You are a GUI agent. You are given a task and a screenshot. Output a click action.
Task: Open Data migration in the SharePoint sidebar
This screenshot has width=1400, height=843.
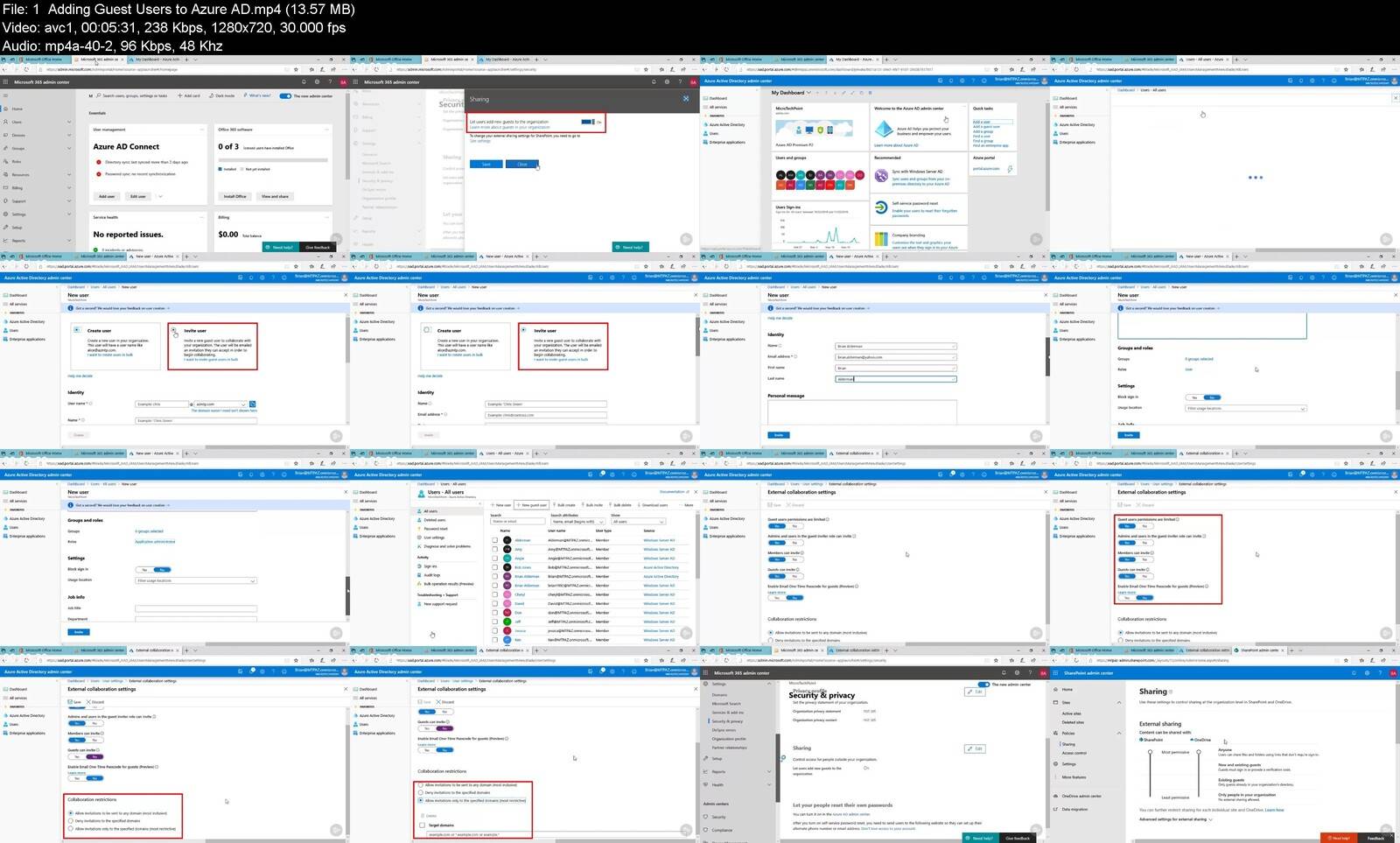1073,809
